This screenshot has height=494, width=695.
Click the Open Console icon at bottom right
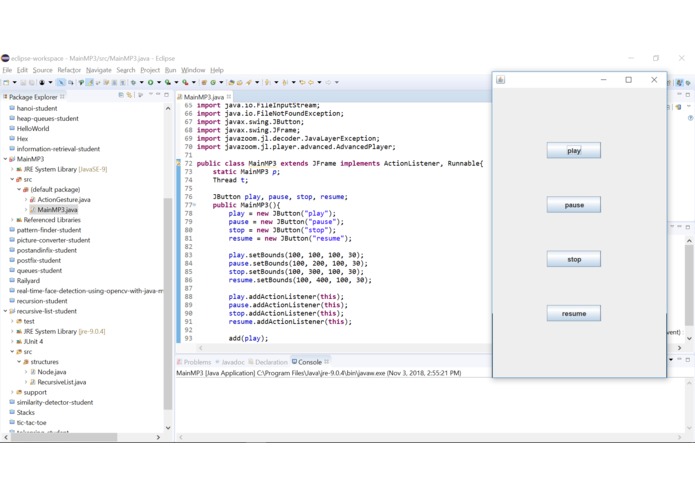point(671,360)
